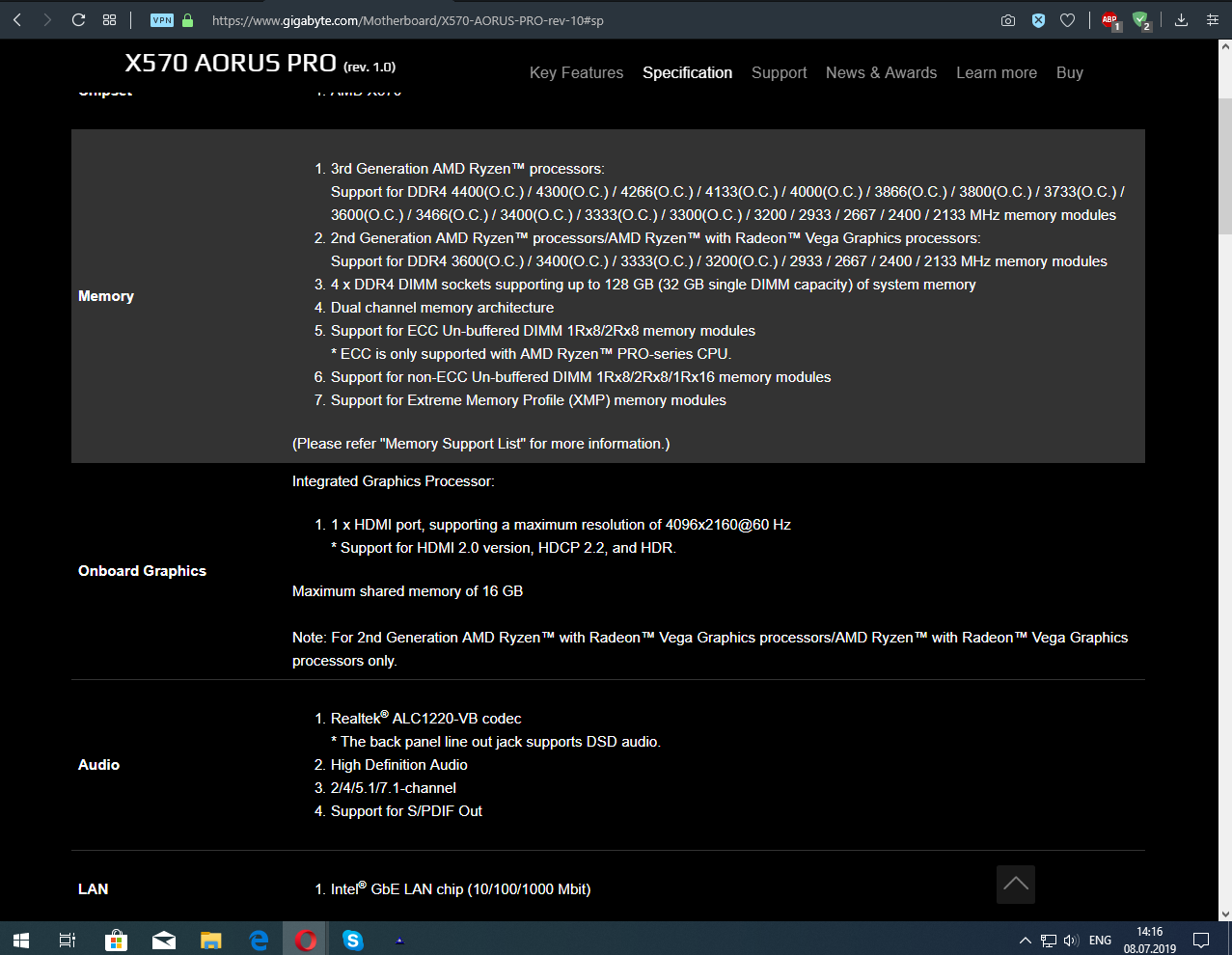Select the Specification tab
This screenshot has width=1232, height=955.
[x=687, y=73]
